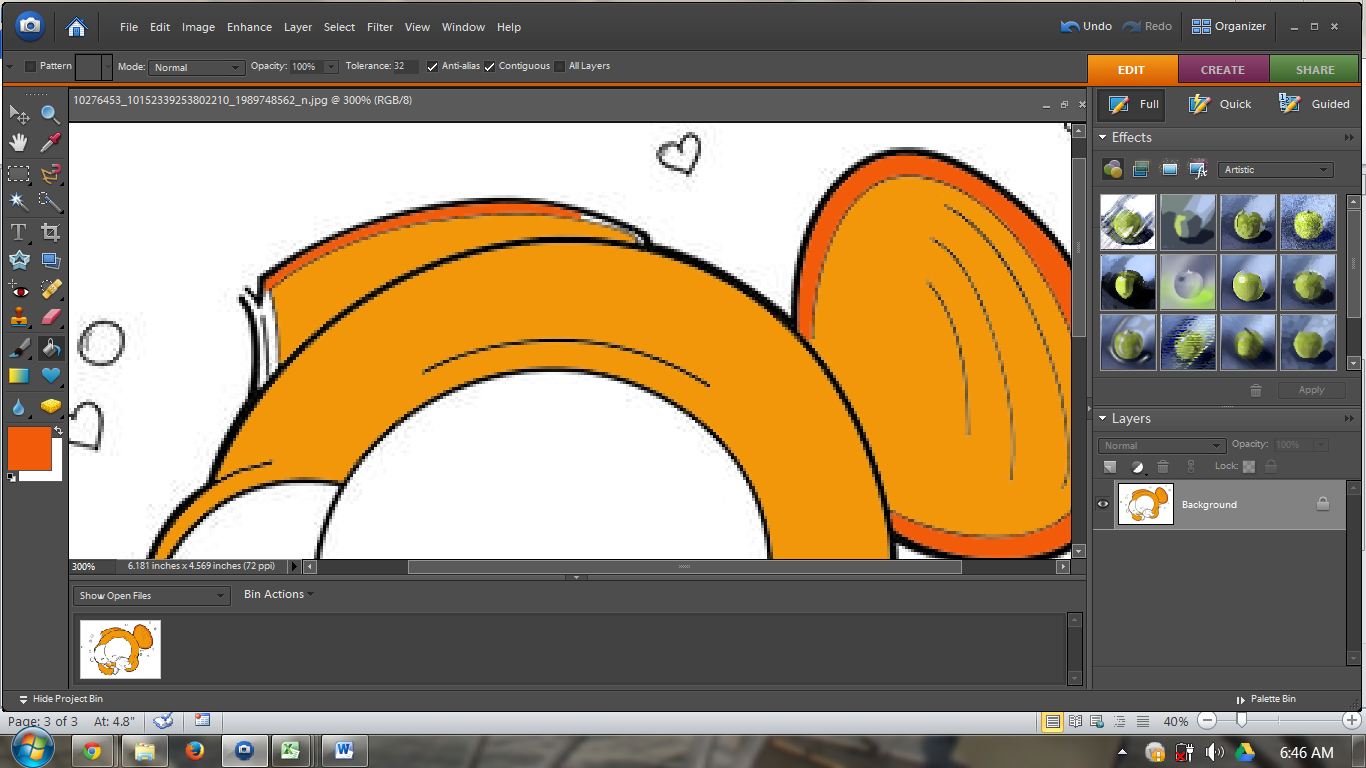
Task: Choose the Gradient tool
Action: pyautogui.click(x=19, y=376)
